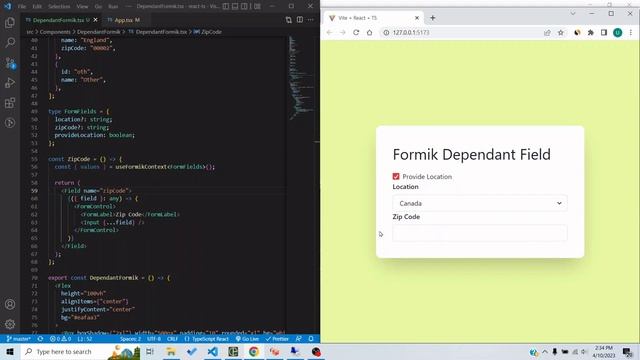This screenshot has height=360, width=640.
Task: Click the synchronize changes icon in status bar
Action: [x=40, y=339]
